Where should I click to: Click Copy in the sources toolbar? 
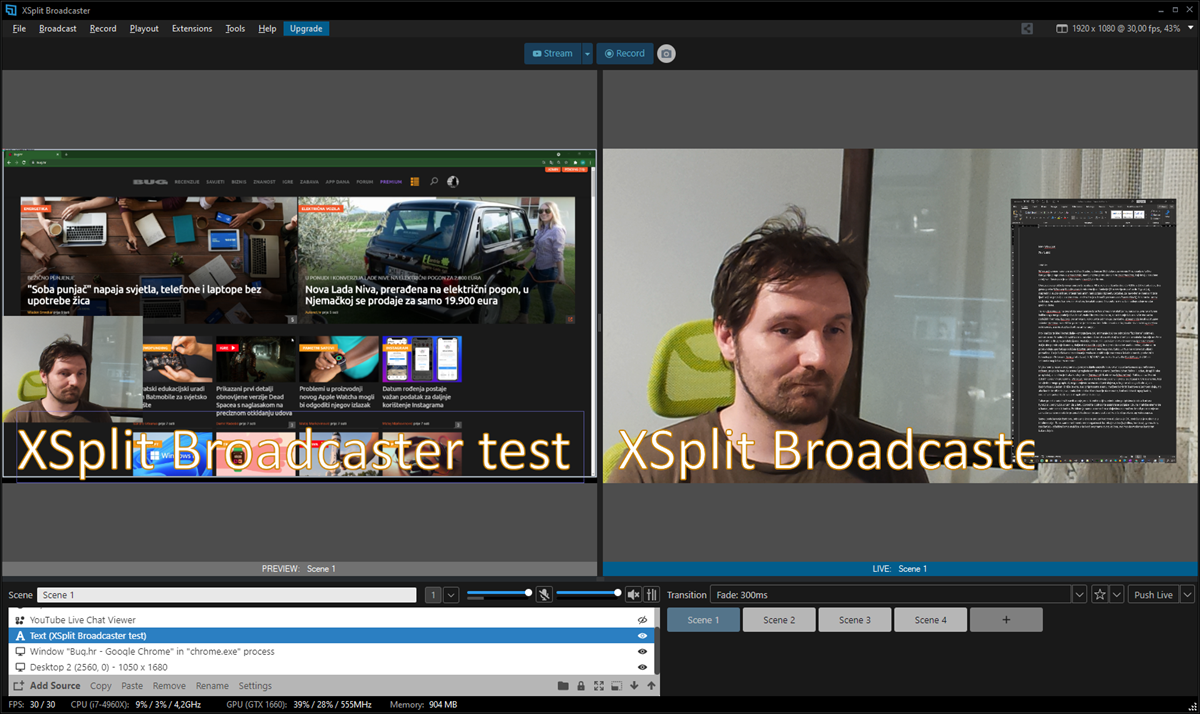(x=101, y=686)
